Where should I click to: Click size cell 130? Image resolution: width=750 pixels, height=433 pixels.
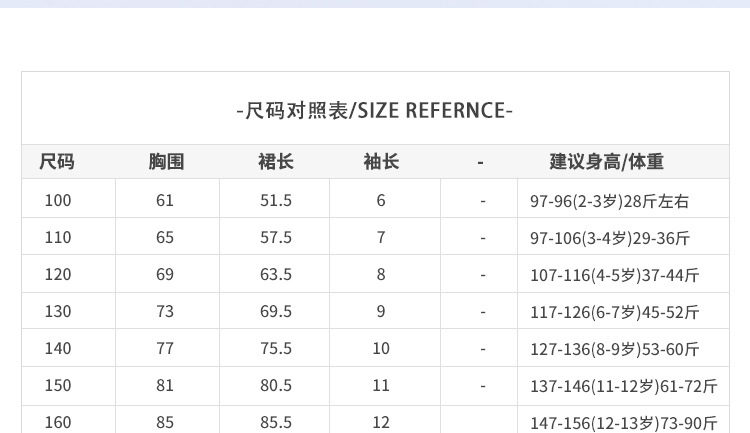[58, 311]
